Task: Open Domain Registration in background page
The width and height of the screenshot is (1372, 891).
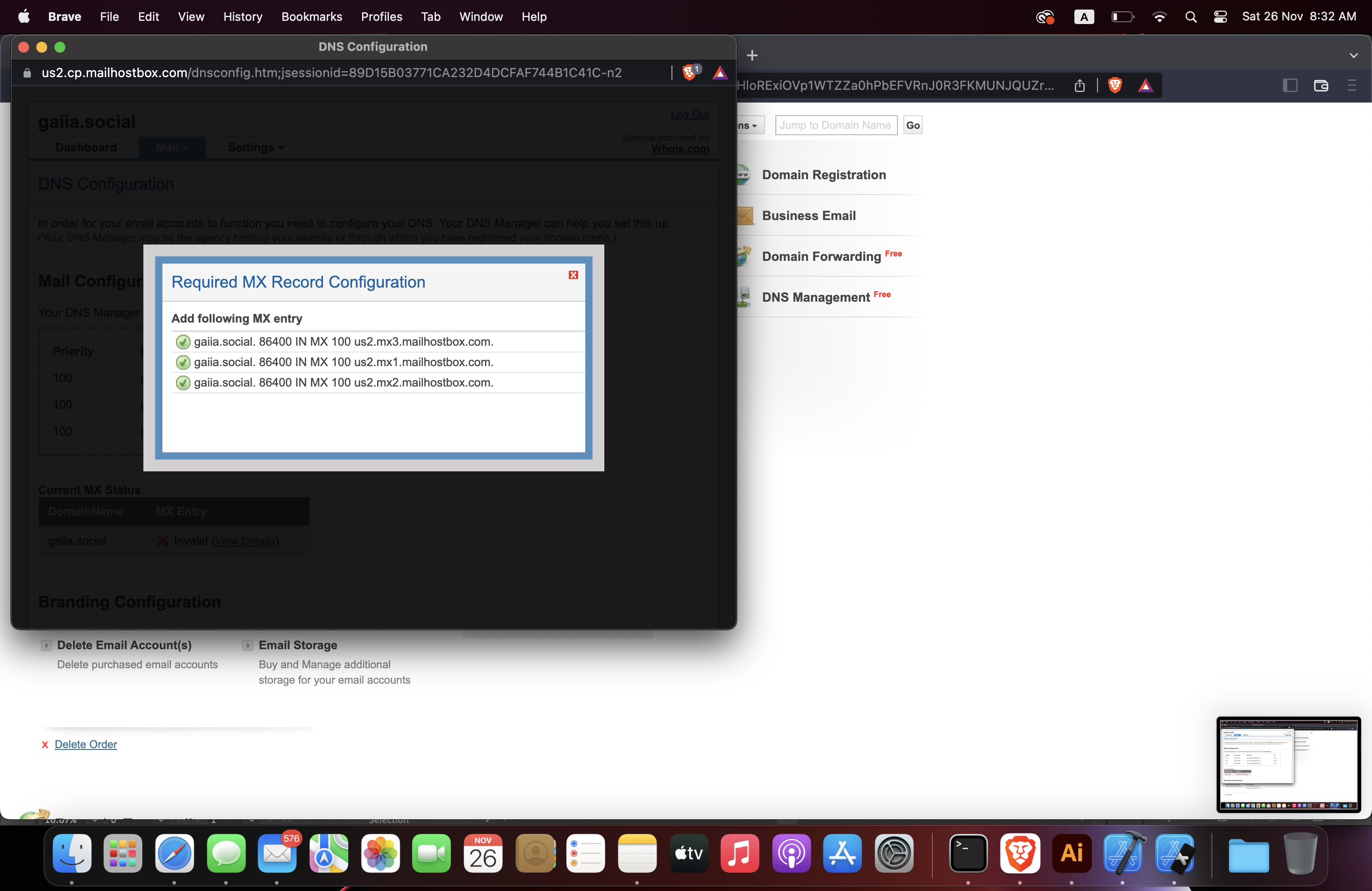Action: coord(824,175)
